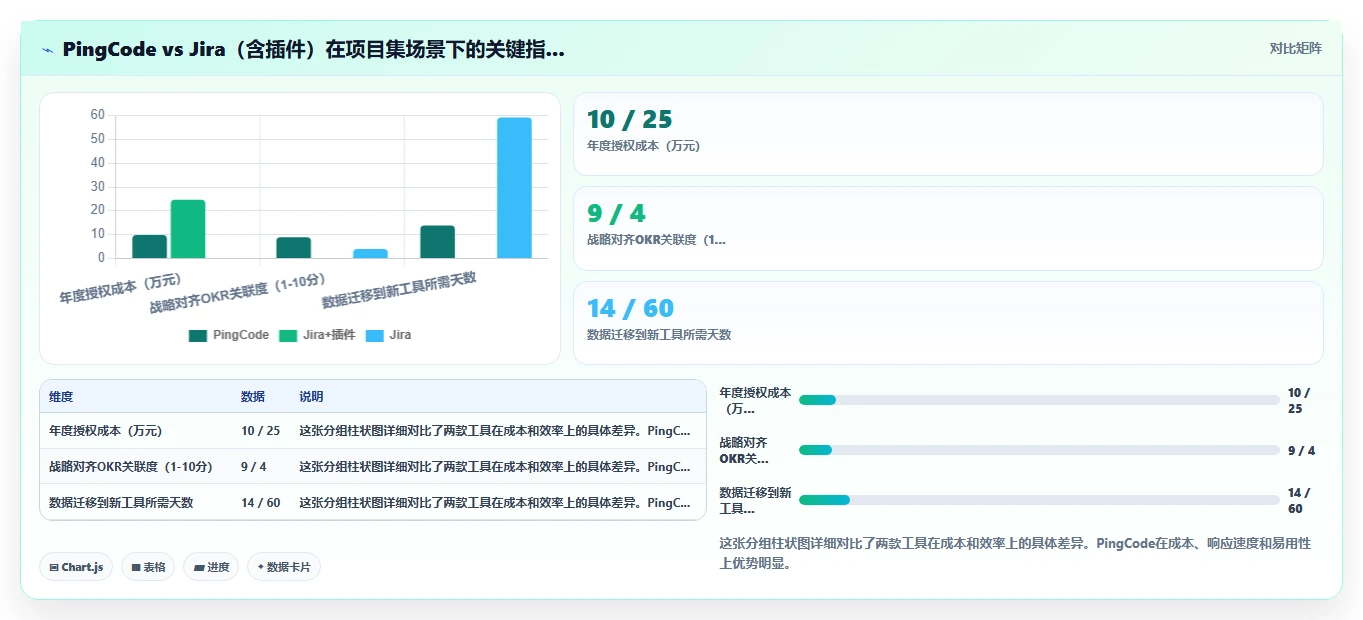Click the 进度 tag chip
Screen dimensions: 1363x620
tap(211, 567)
